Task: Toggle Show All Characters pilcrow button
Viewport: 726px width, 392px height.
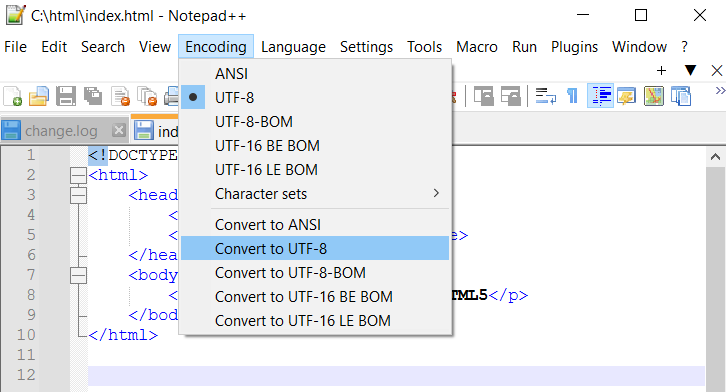Action: (x=573, y=96)
